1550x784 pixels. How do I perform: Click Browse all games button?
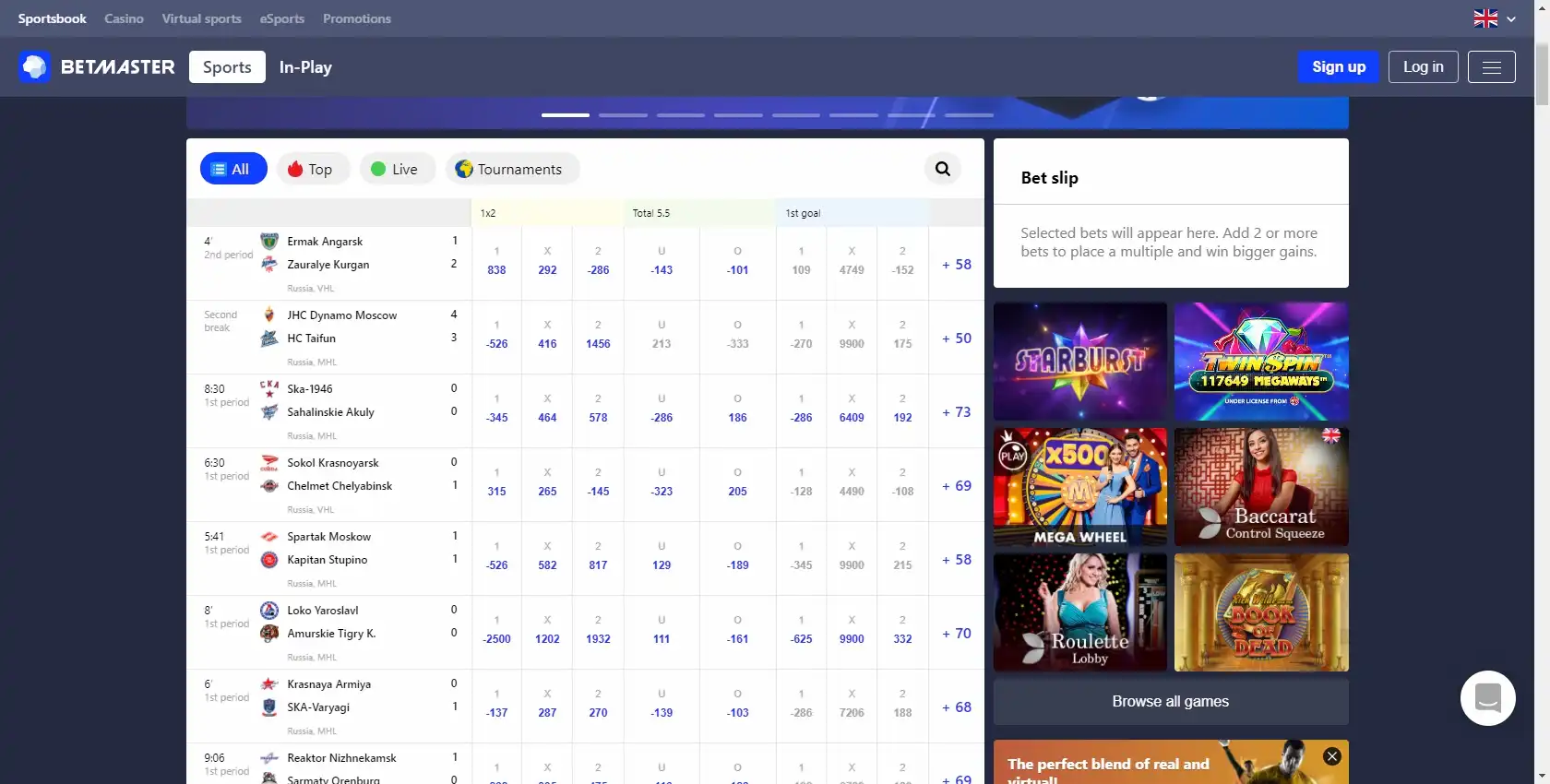tap(1171, 701)
